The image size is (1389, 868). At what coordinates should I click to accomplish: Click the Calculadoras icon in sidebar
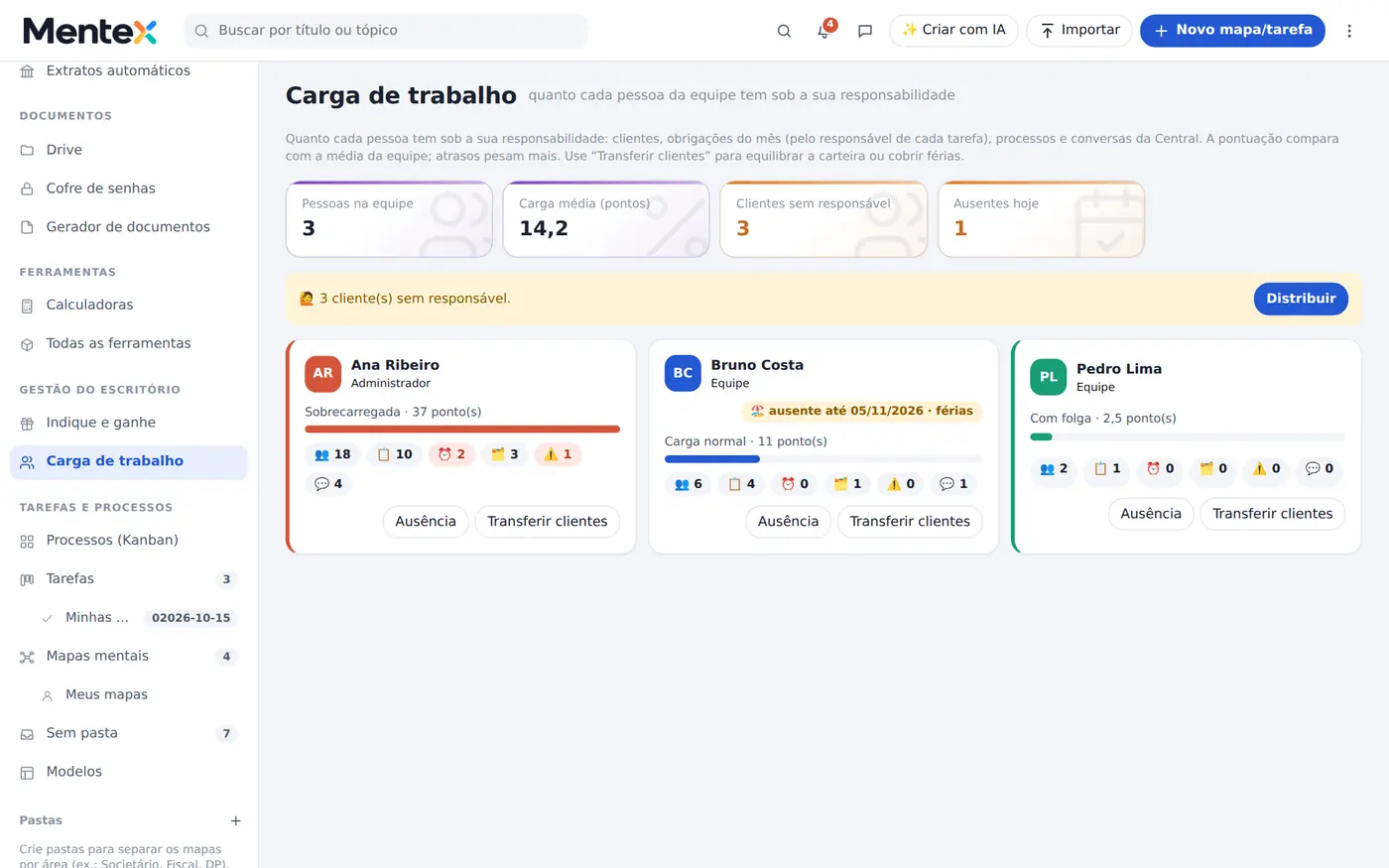coord(27,306)
